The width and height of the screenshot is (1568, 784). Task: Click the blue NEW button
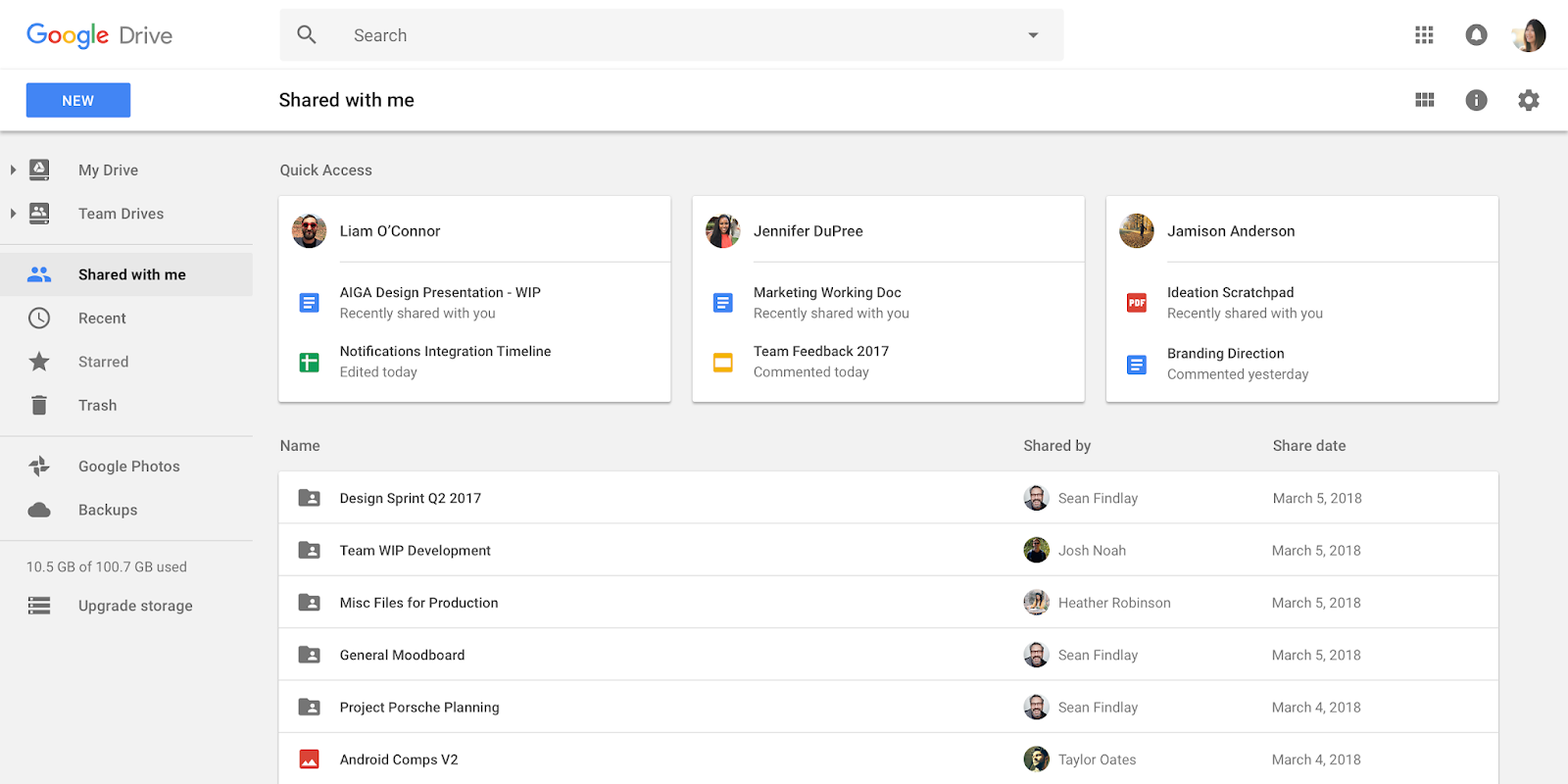pos(78,100)
